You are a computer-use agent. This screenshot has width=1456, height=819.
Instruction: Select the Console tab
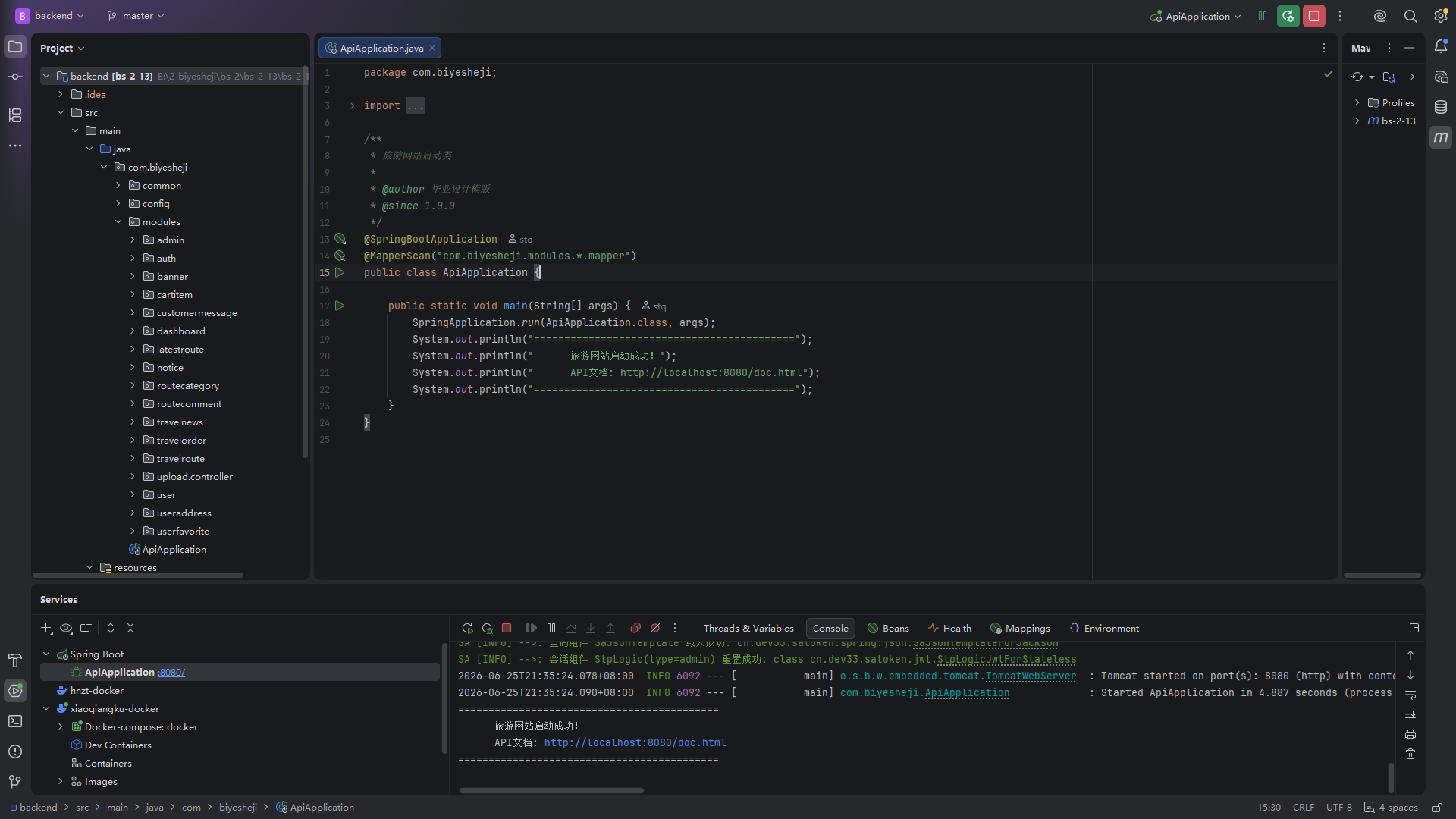point(830,628)
